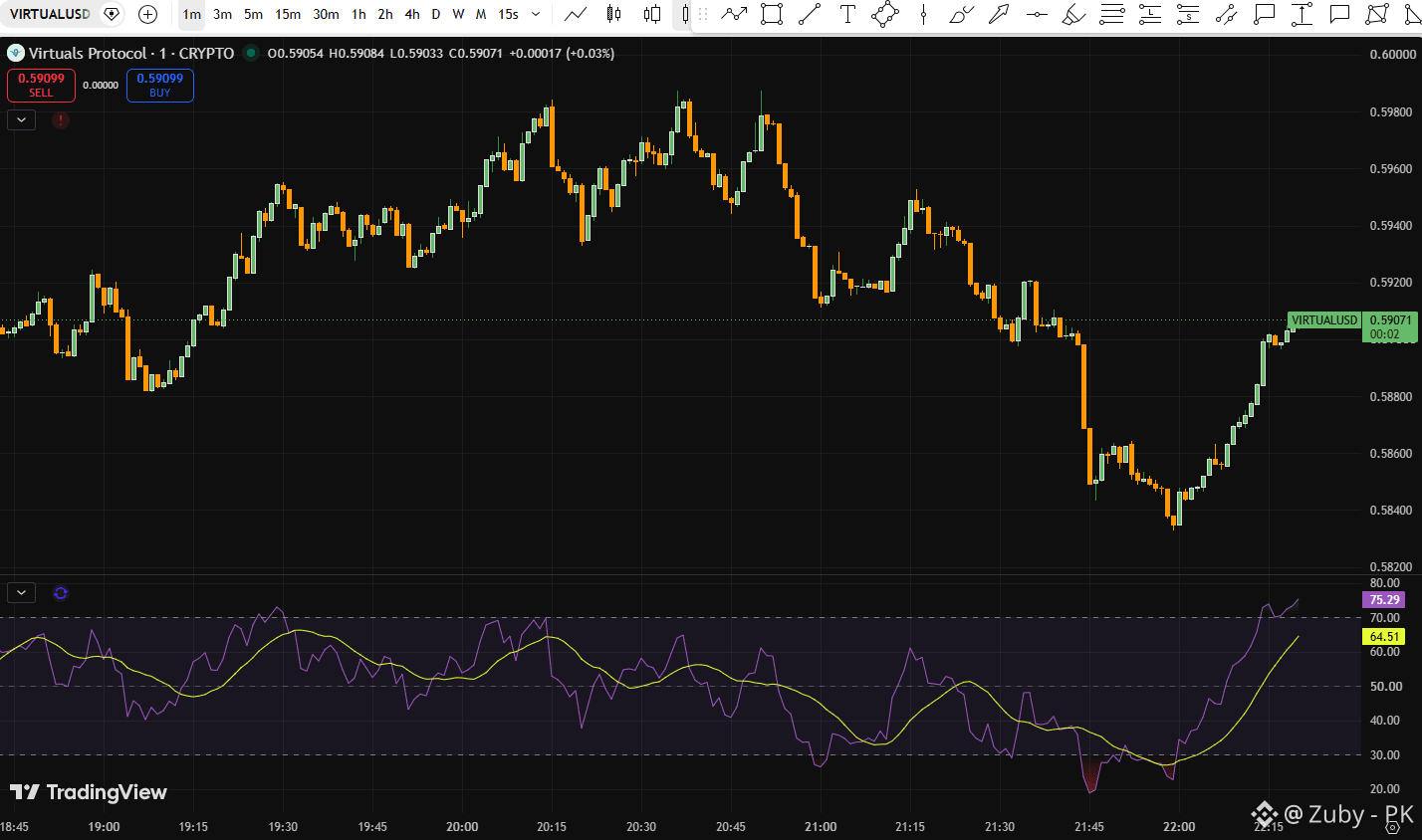Image resolution: width=1422 pixels, height=840 pixels.
Task: Click the red warning indicator icon
Action: click(x=61, y=120)
